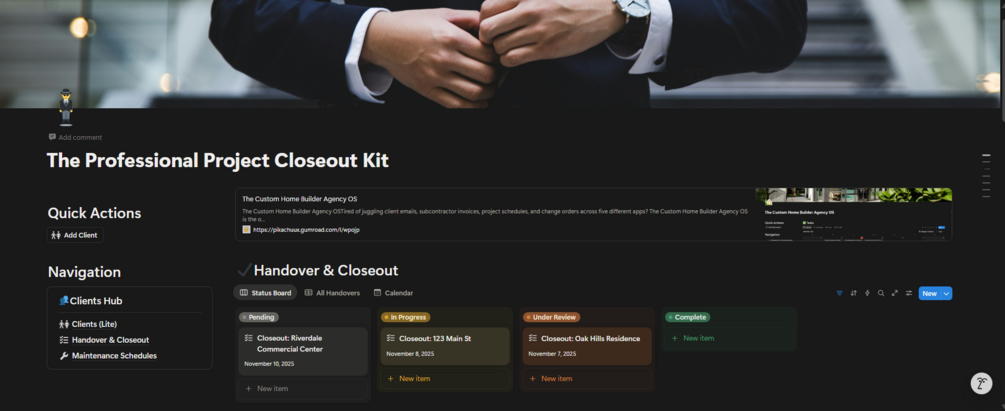This screenshot has height=411, width=1005.
Task: Open Custom Home Builder Agency OS bookmark
Action: (x=594, y=214)
